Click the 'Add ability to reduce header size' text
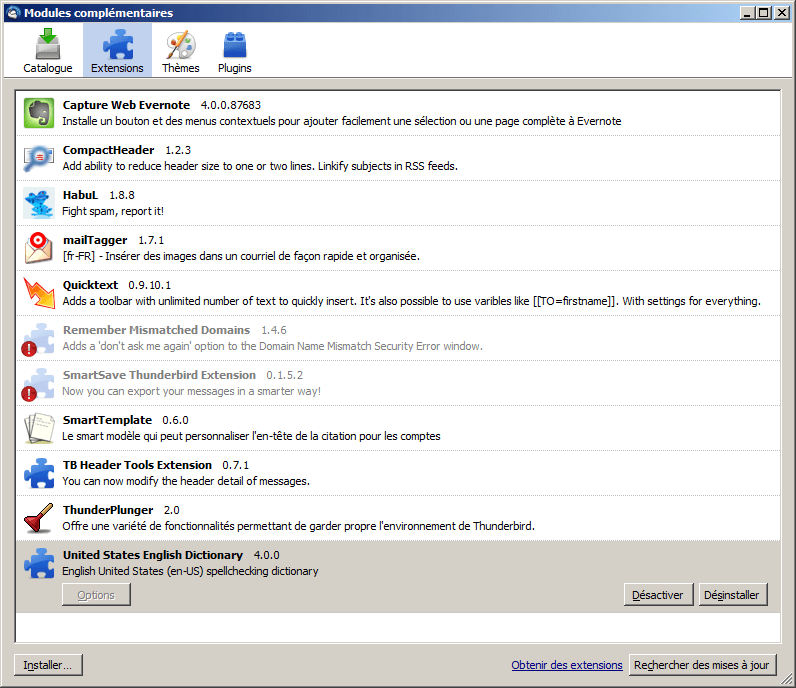 [x=260, y=166]
